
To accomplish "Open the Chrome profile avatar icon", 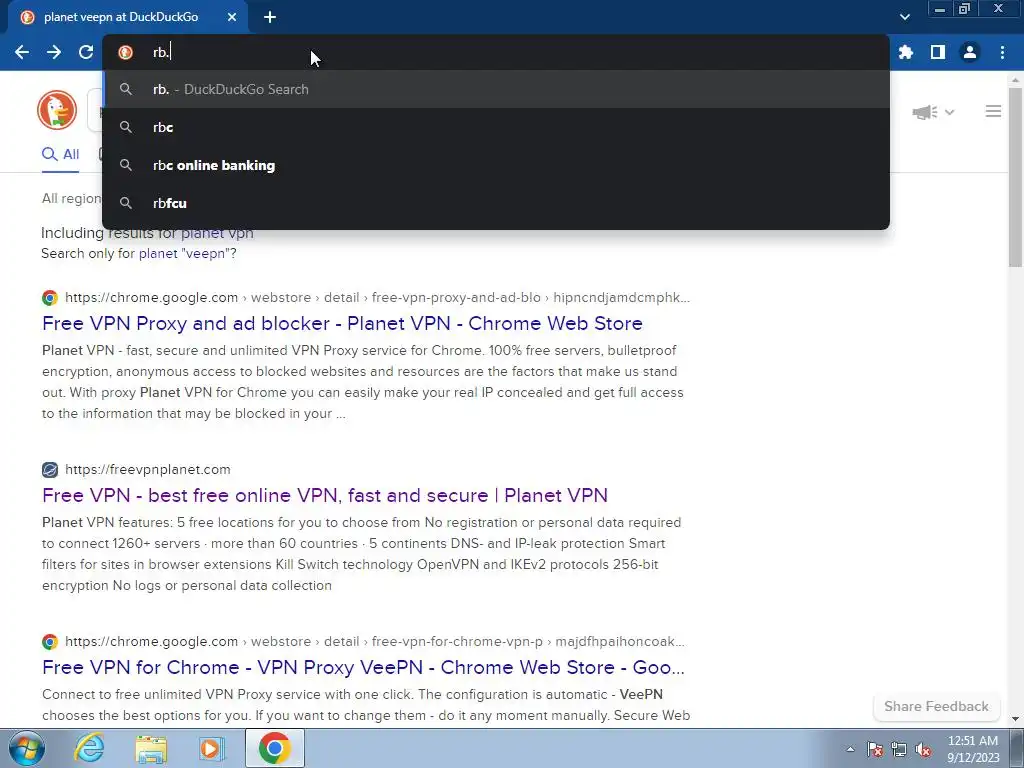I will tap(970, 52).
